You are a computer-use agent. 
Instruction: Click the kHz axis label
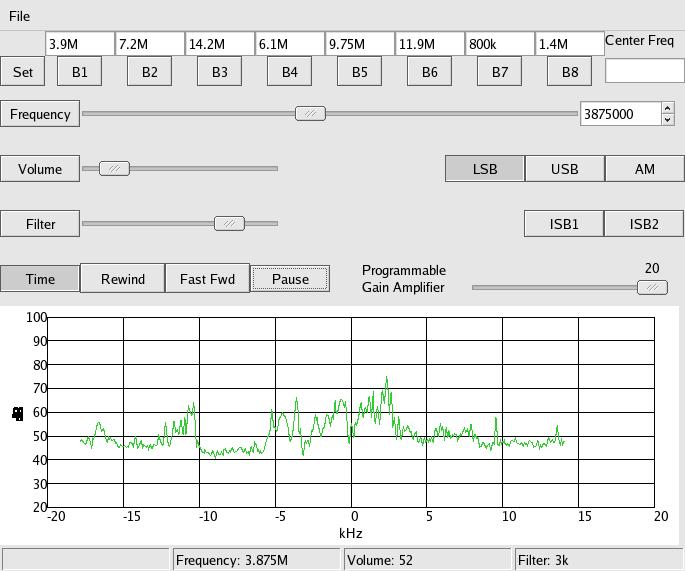pyautogui.click(x=351, y=533)
